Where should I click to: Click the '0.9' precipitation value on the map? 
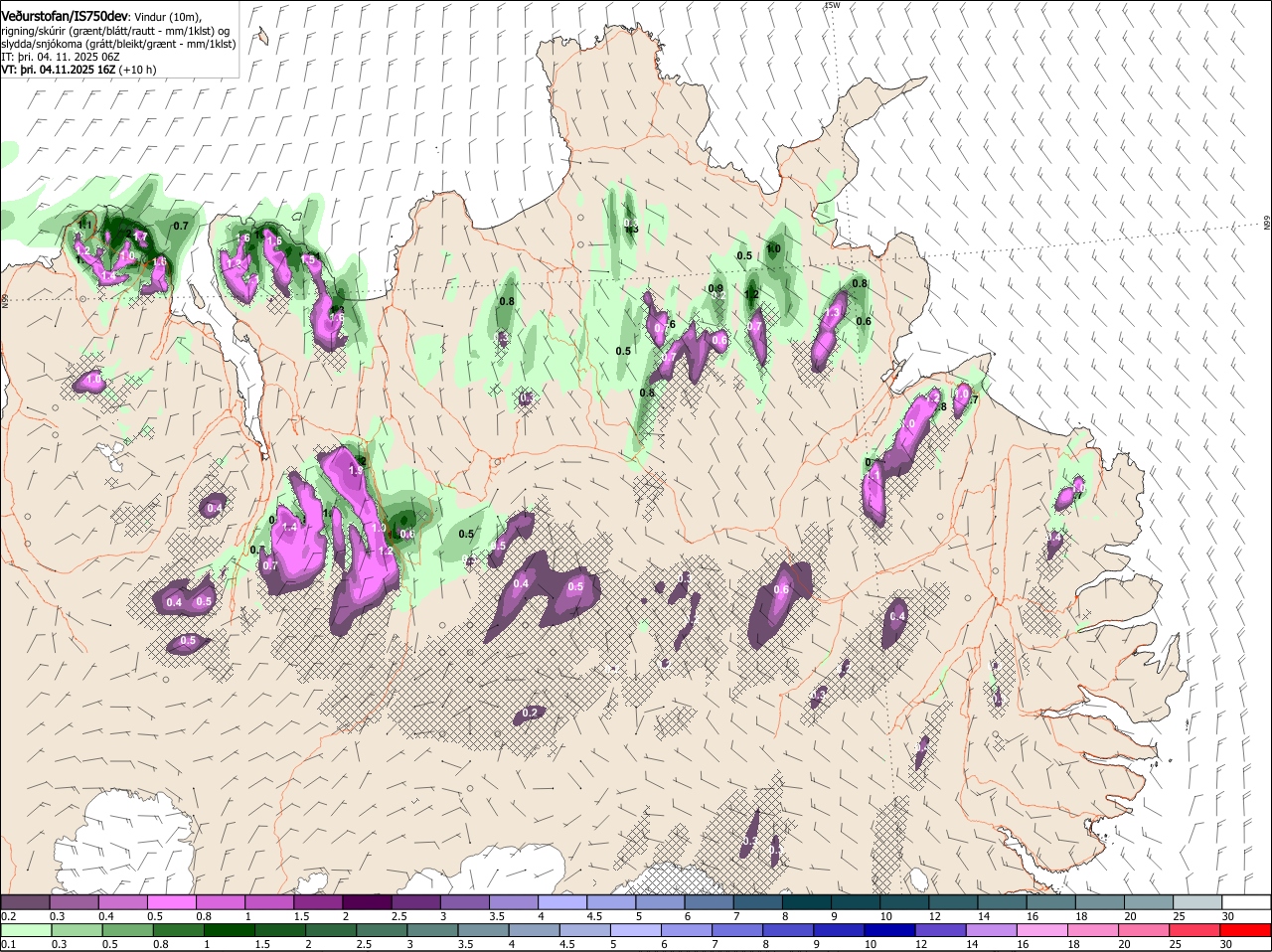(715, 289)
